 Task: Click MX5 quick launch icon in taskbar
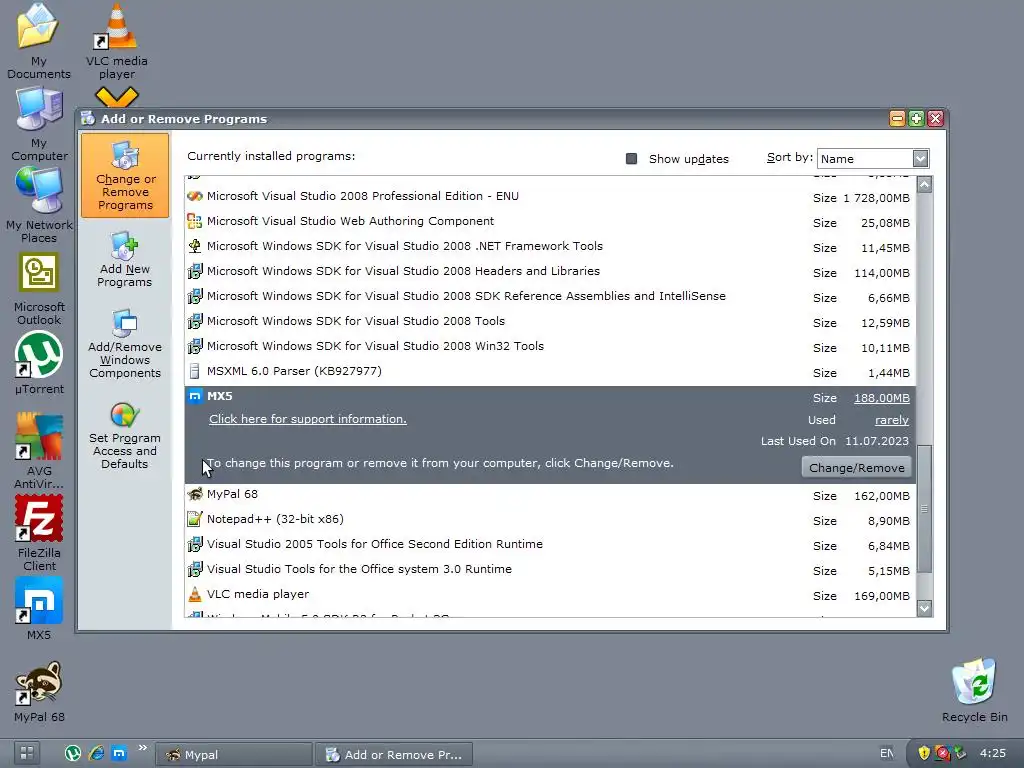[x=119, y=754]
